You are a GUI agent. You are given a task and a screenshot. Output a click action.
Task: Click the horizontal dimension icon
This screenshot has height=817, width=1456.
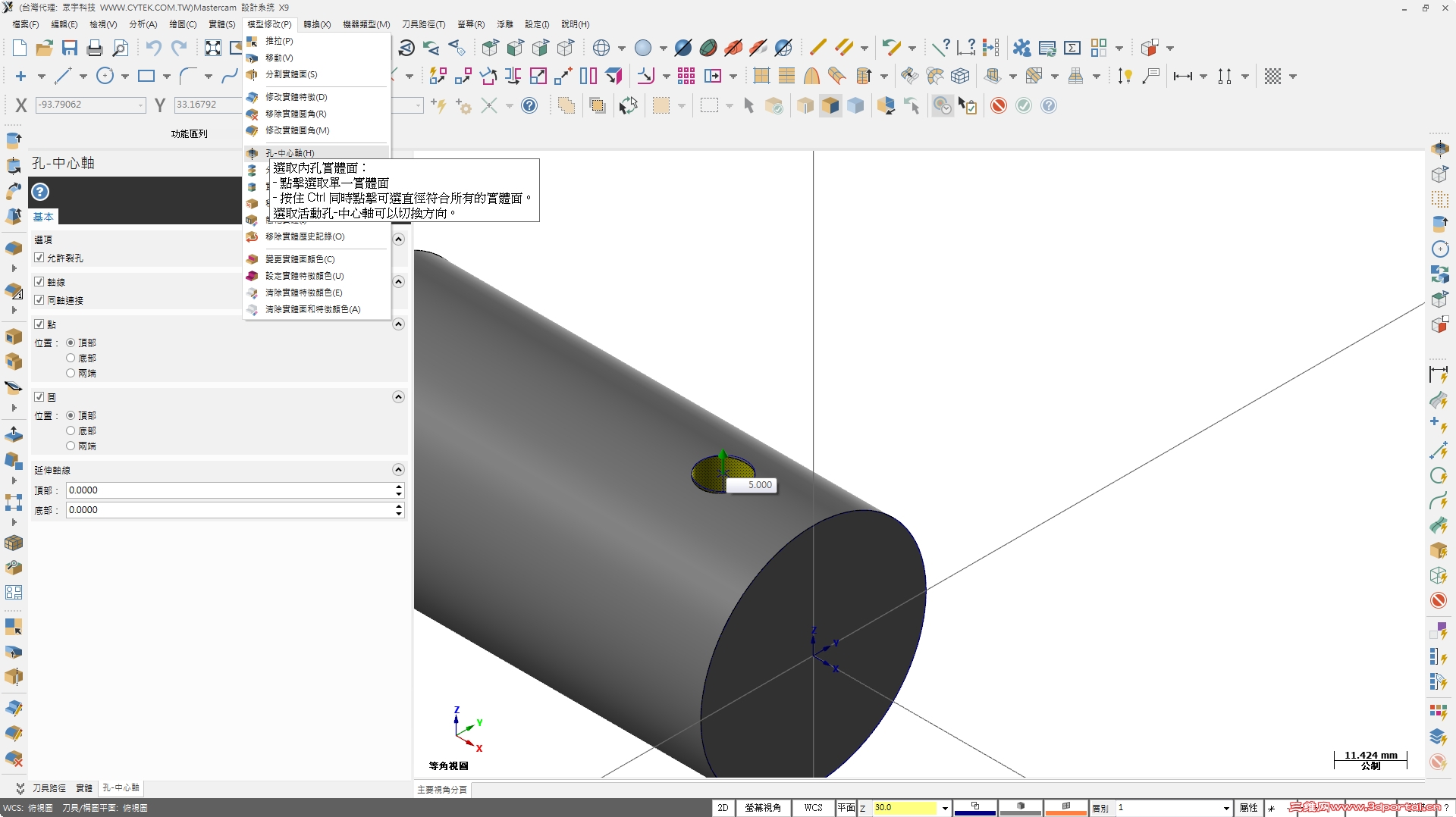point(1182,76)
